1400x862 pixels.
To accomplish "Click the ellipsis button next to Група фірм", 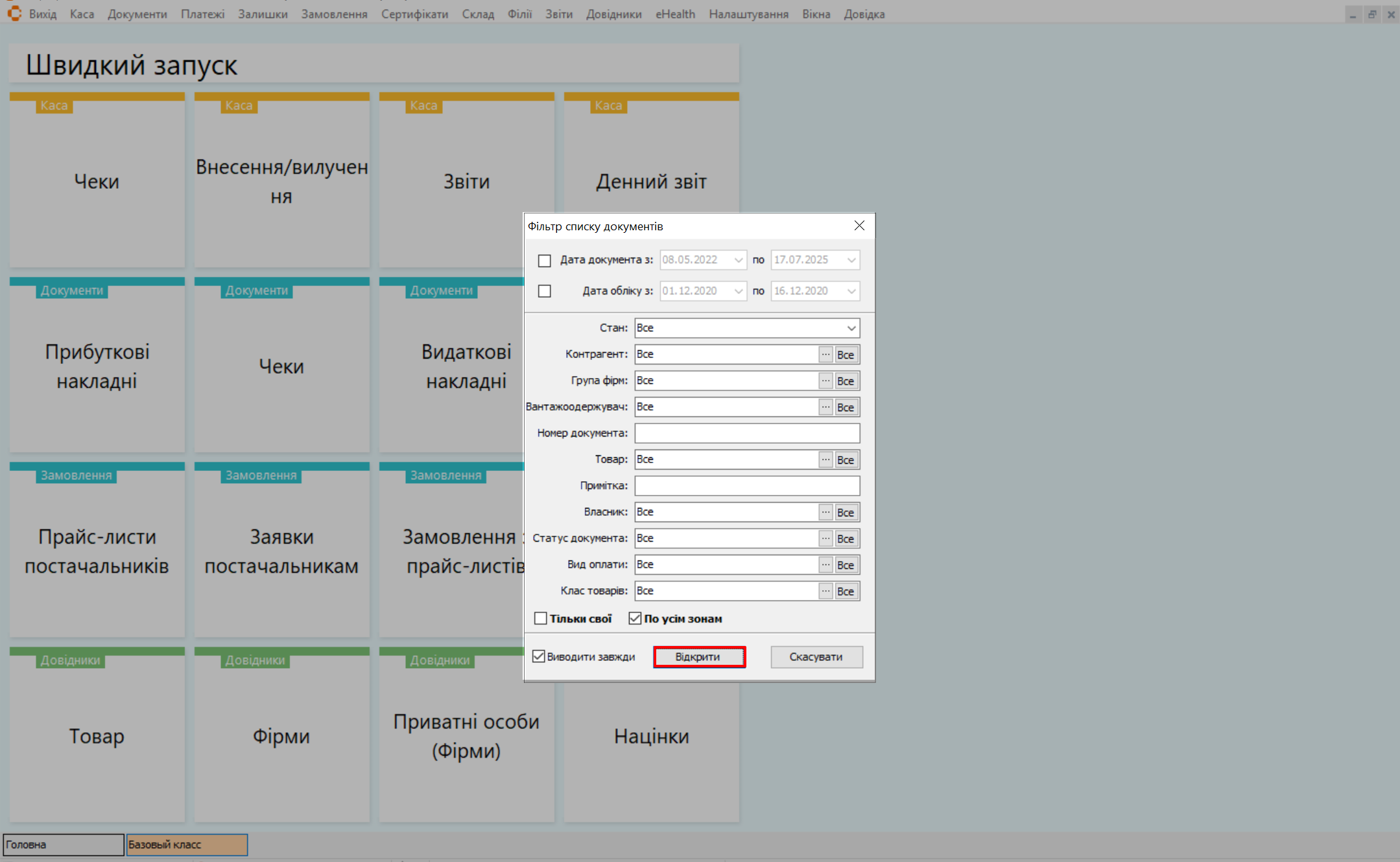I will [x=825, y=381].
